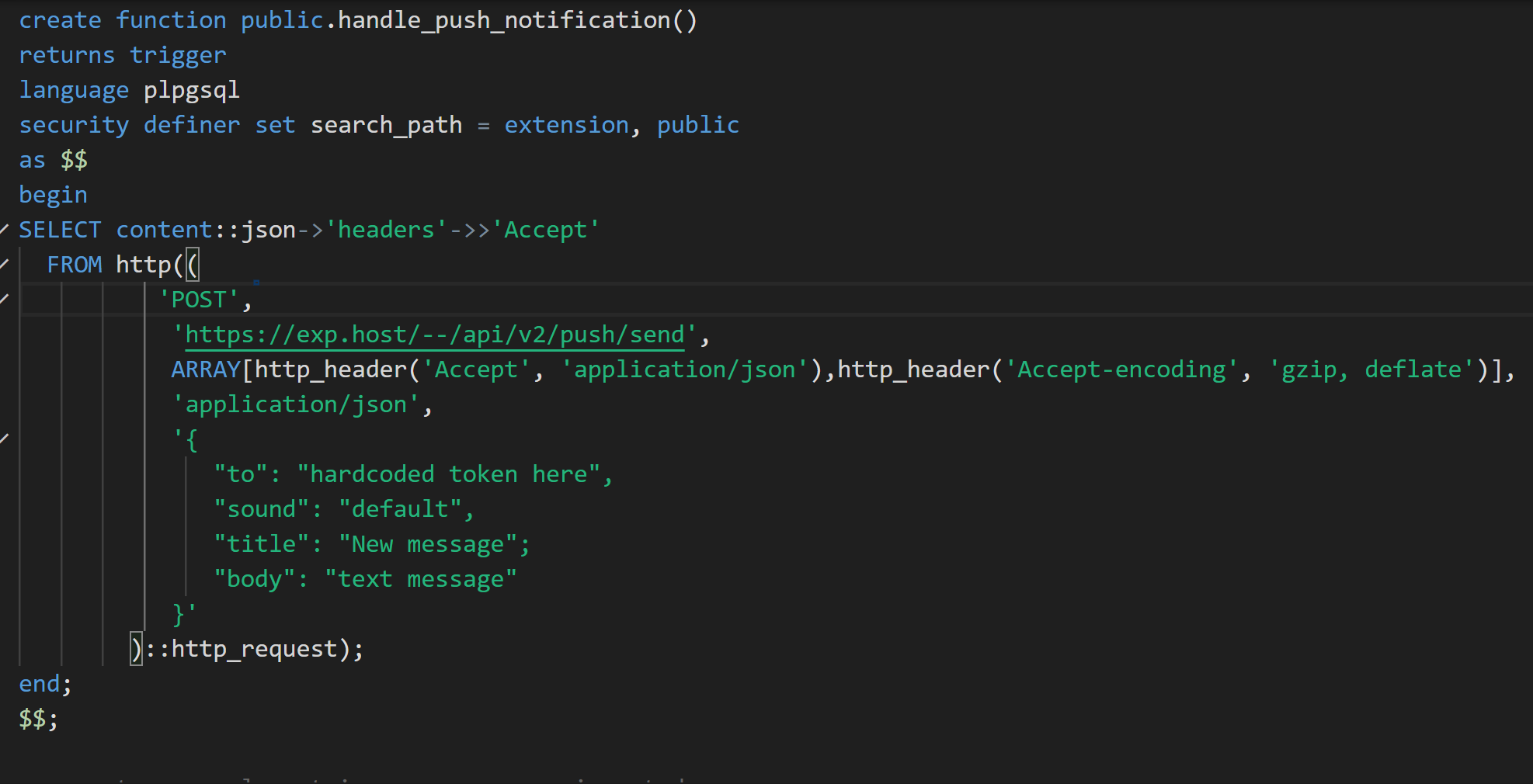Open the exp.host push/send URL link

point(435,335)
